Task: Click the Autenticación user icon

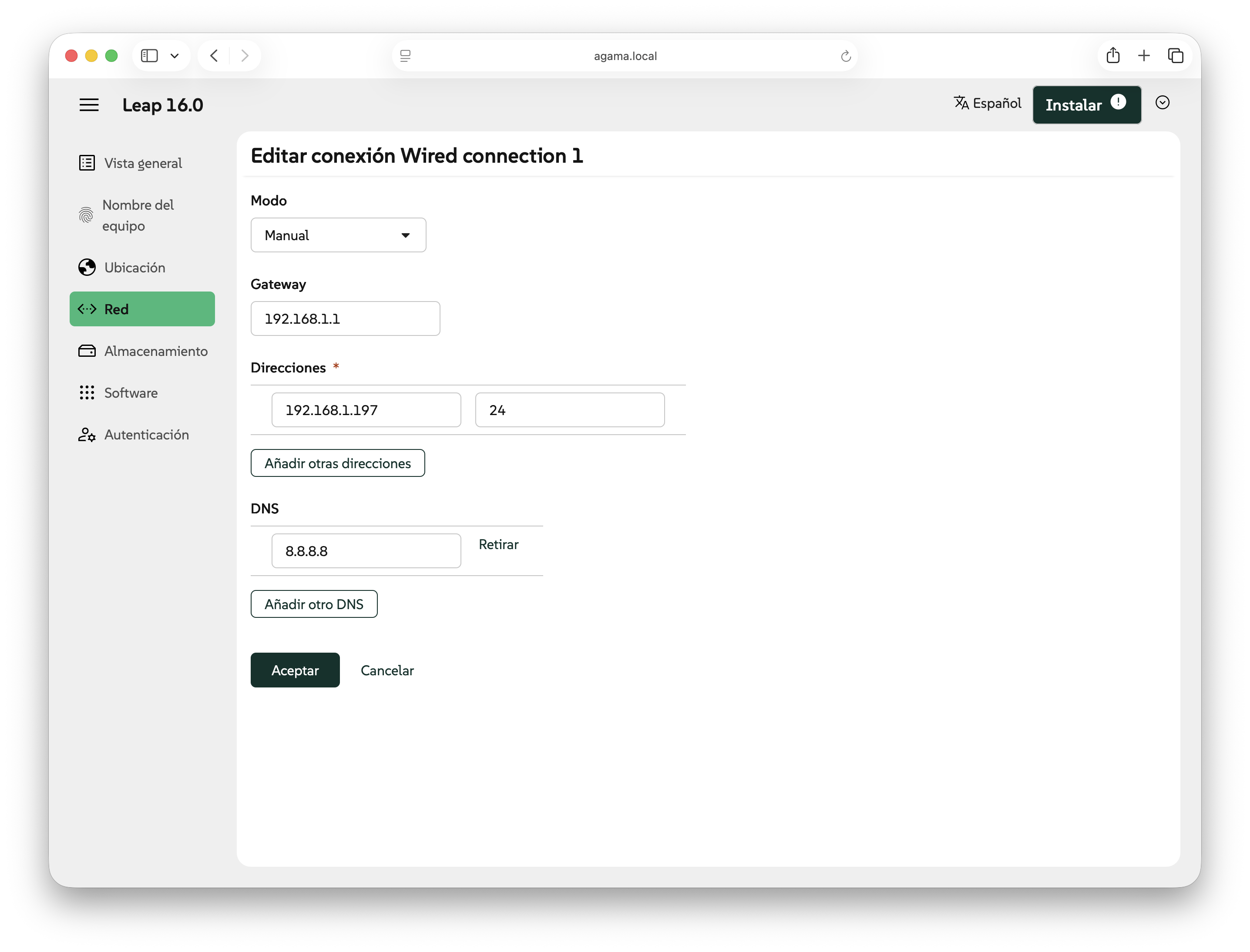Action: tap(87, 435)
